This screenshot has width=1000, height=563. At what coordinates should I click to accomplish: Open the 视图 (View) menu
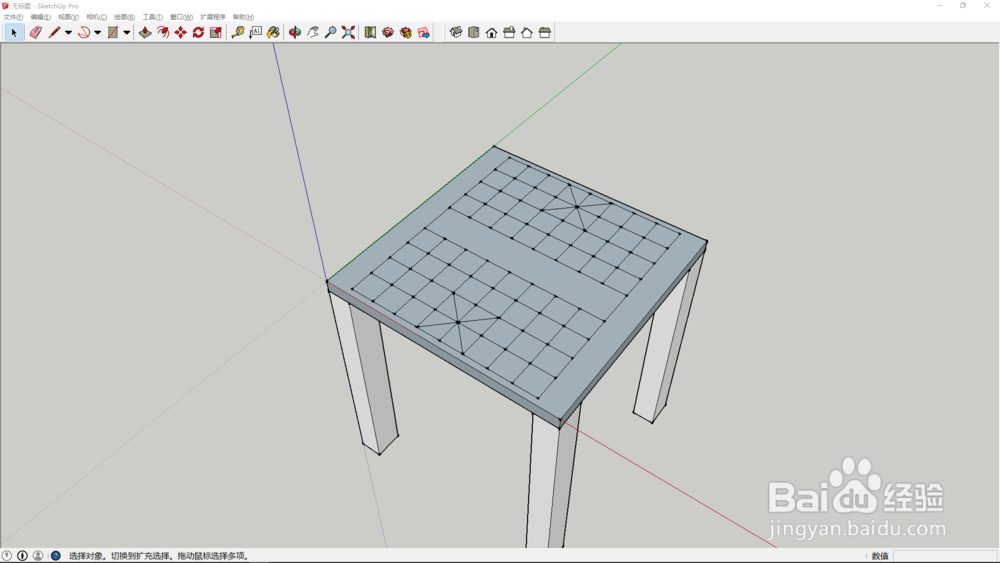point(68,17)
